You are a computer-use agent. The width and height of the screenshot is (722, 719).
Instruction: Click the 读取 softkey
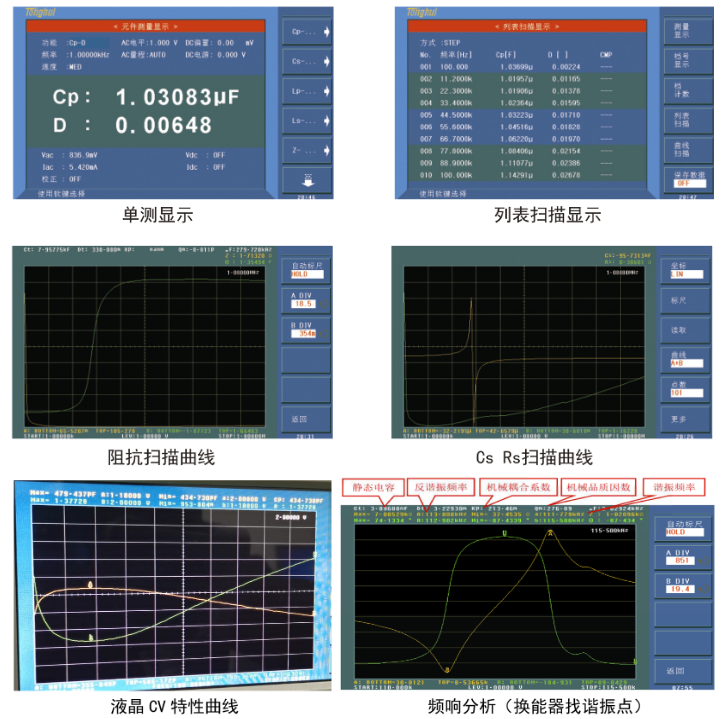[x=685, y=330]
